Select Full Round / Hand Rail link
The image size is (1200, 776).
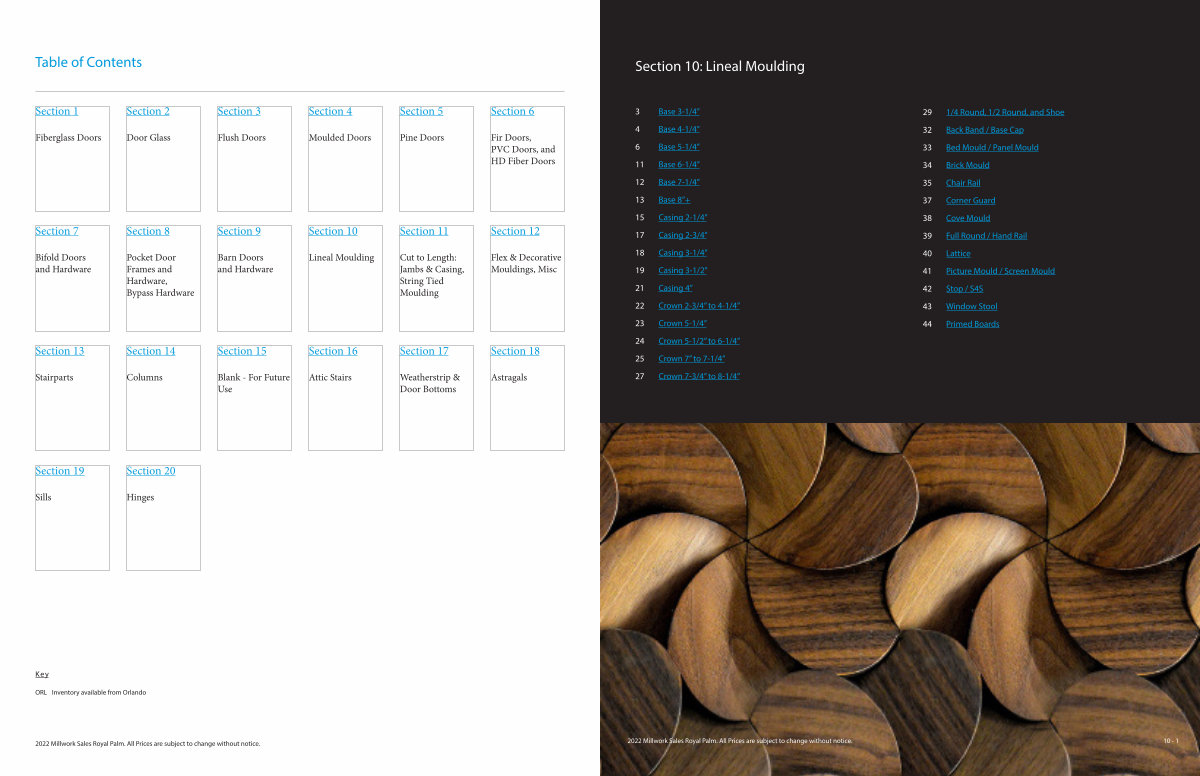click(x=986, y=236)
